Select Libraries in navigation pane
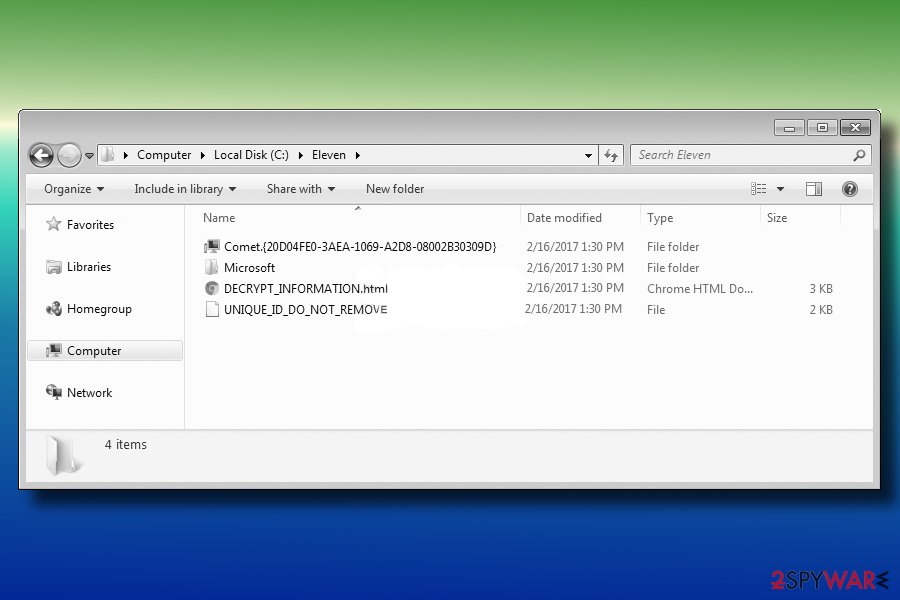 tap(89, 267)
